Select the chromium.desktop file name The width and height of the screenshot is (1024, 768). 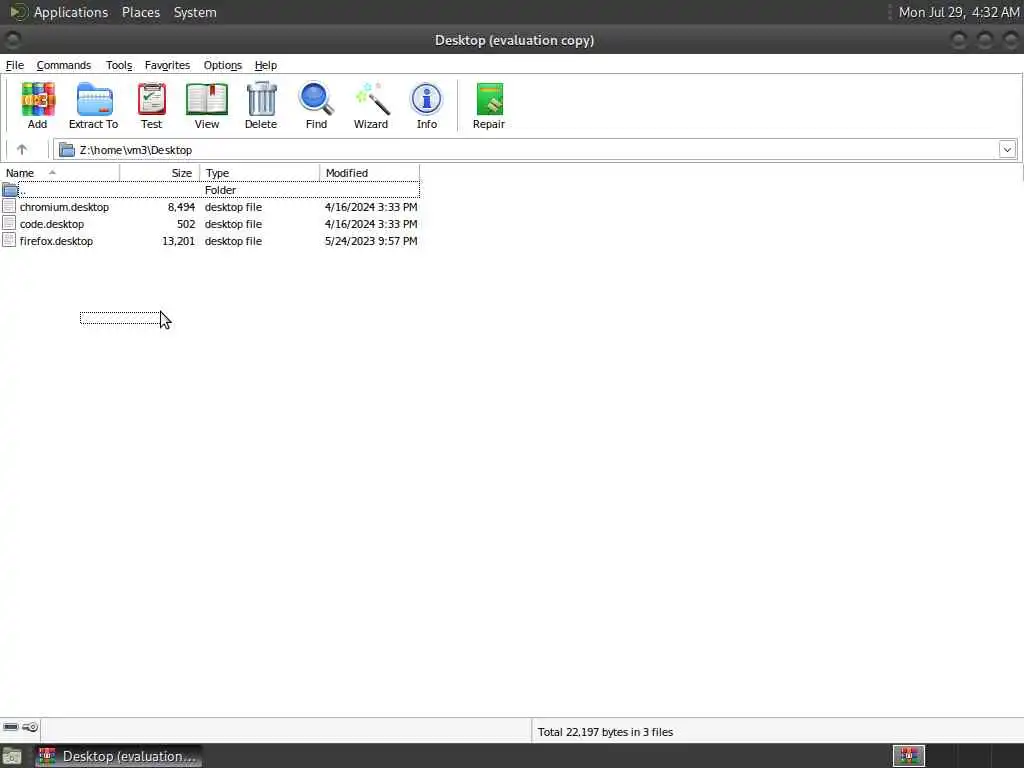pyautogui.click(x=64, y=207)
